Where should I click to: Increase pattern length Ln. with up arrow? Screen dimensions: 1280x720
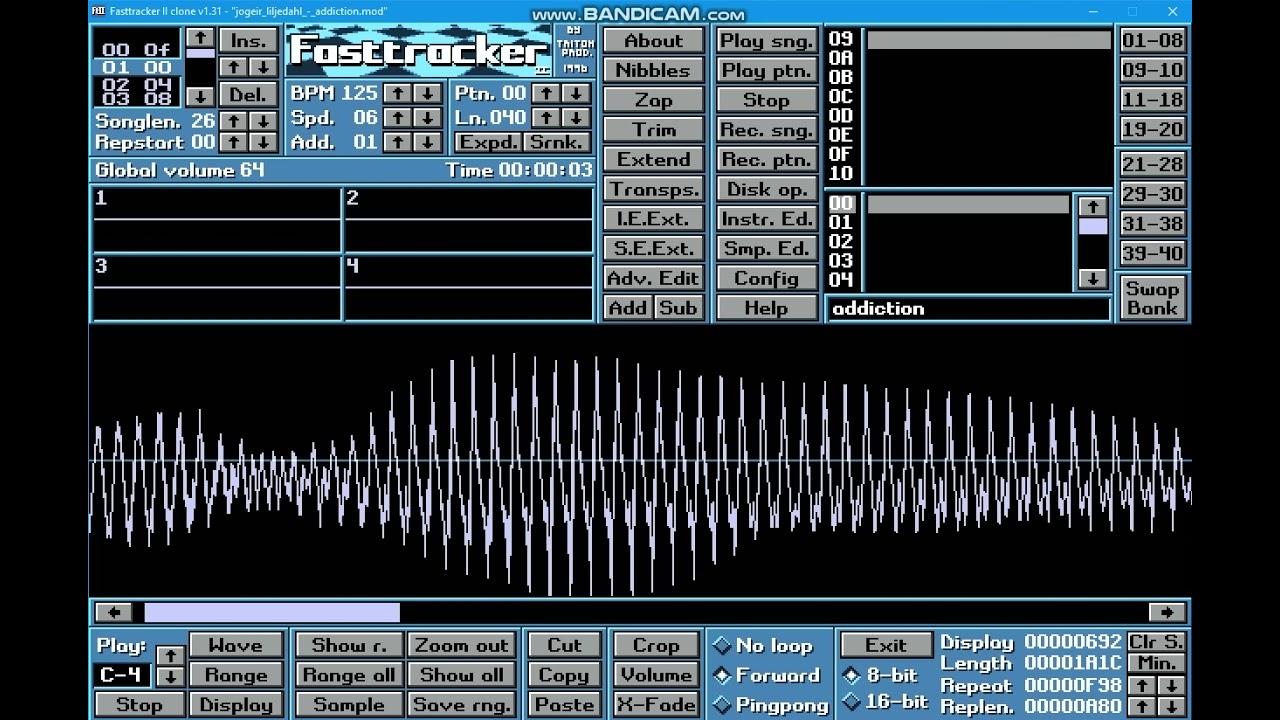[545, 118]
